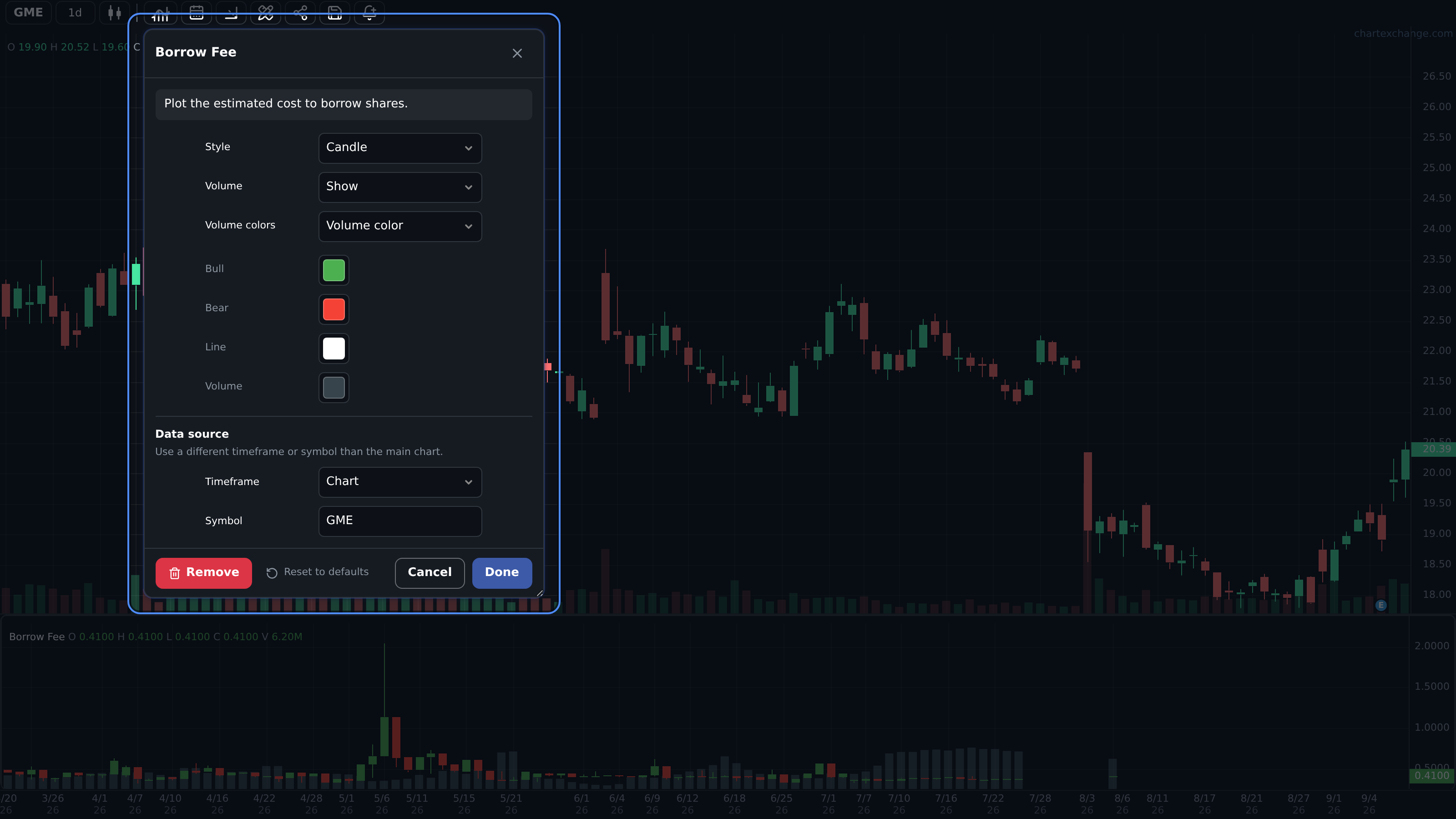Open the Volume dropdown showing Show
The height and width of the screenshot is (819, 1456).
coord(400,187)
